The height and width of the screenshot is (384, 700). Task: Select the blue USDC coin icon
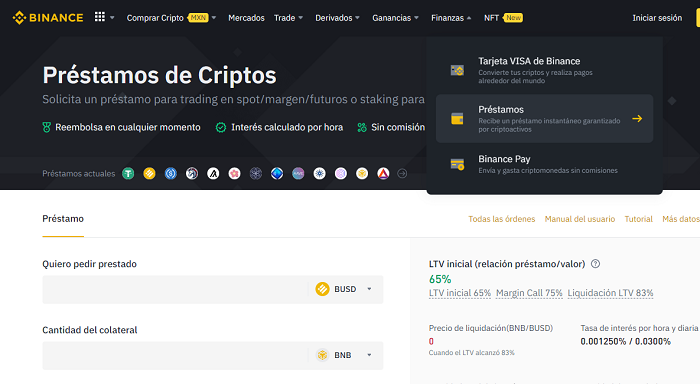pyautogui.click(x=171, y=173)
